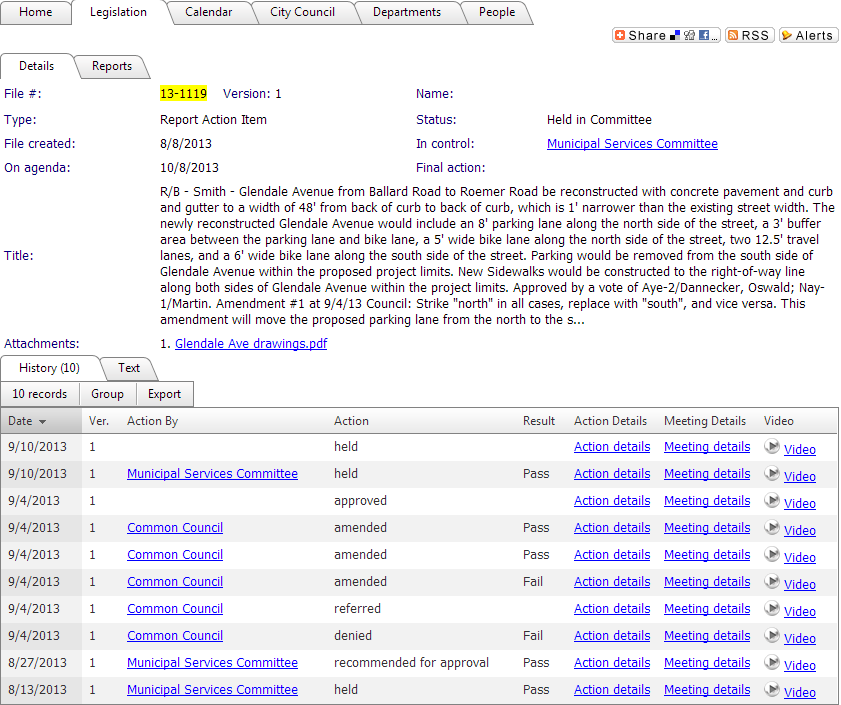Viewport: 841px width, 705px height.
Task: Open Meeting details for referred row
Action: (x=707, y=609)
